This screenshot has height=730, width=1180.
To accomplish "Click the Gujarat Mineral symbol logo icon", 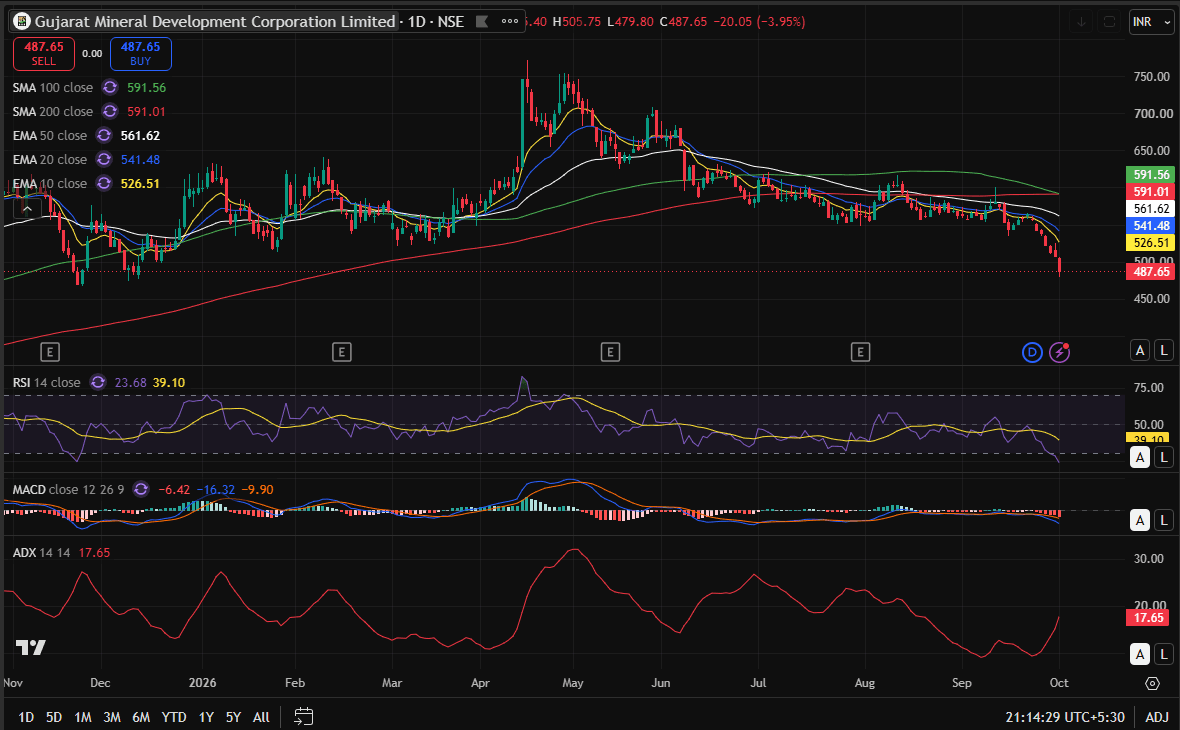I will (23, 22).
